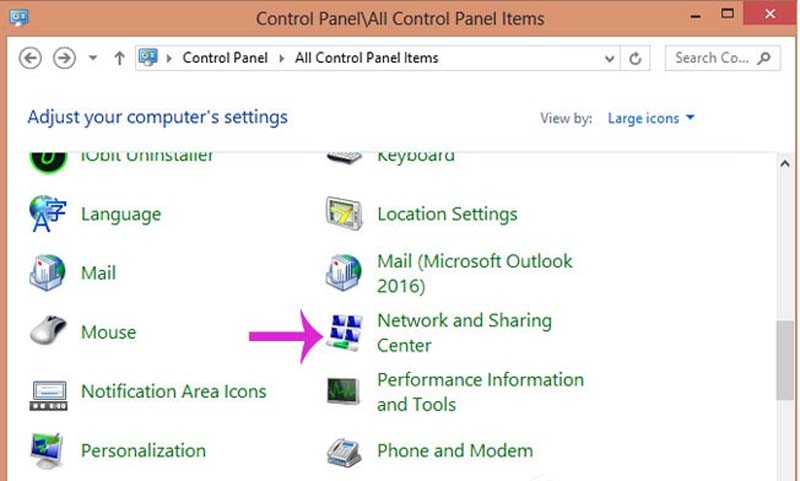Open the Location Settings link
The width and height of the screenshot is (800, 481).
(x=446, y=214)
